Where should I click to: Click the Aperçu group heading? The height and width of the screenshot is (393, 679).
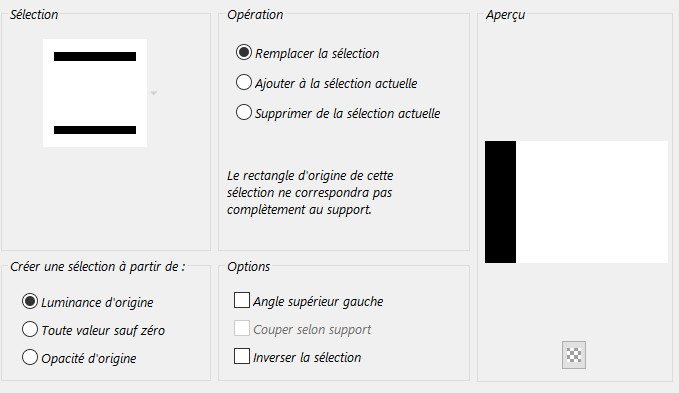coord(505,15)
